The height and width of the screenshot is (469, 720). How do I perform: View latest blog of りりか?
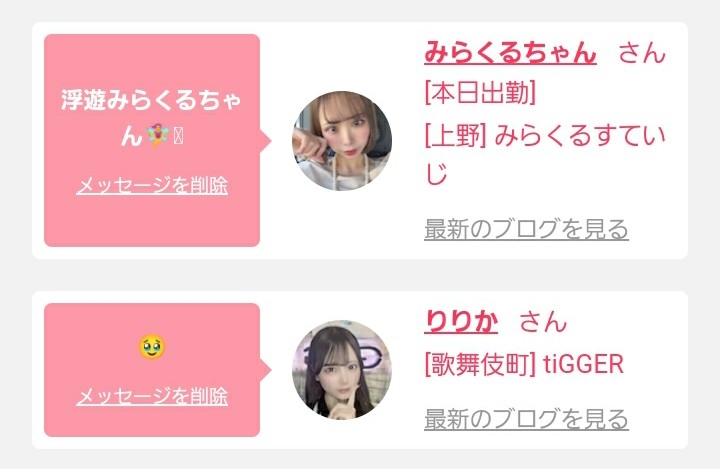tap(526, 418)
